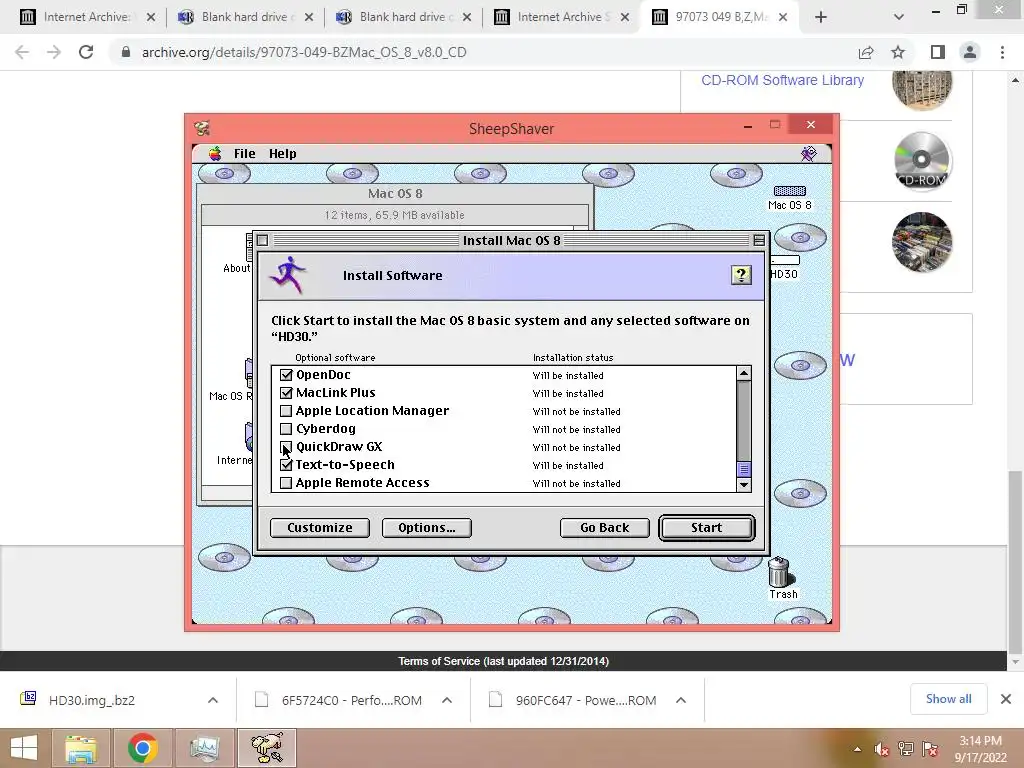The image size is (1024, 768).
Task: Expand HD30.img_.bz2 download options
Action: point(213,700)
